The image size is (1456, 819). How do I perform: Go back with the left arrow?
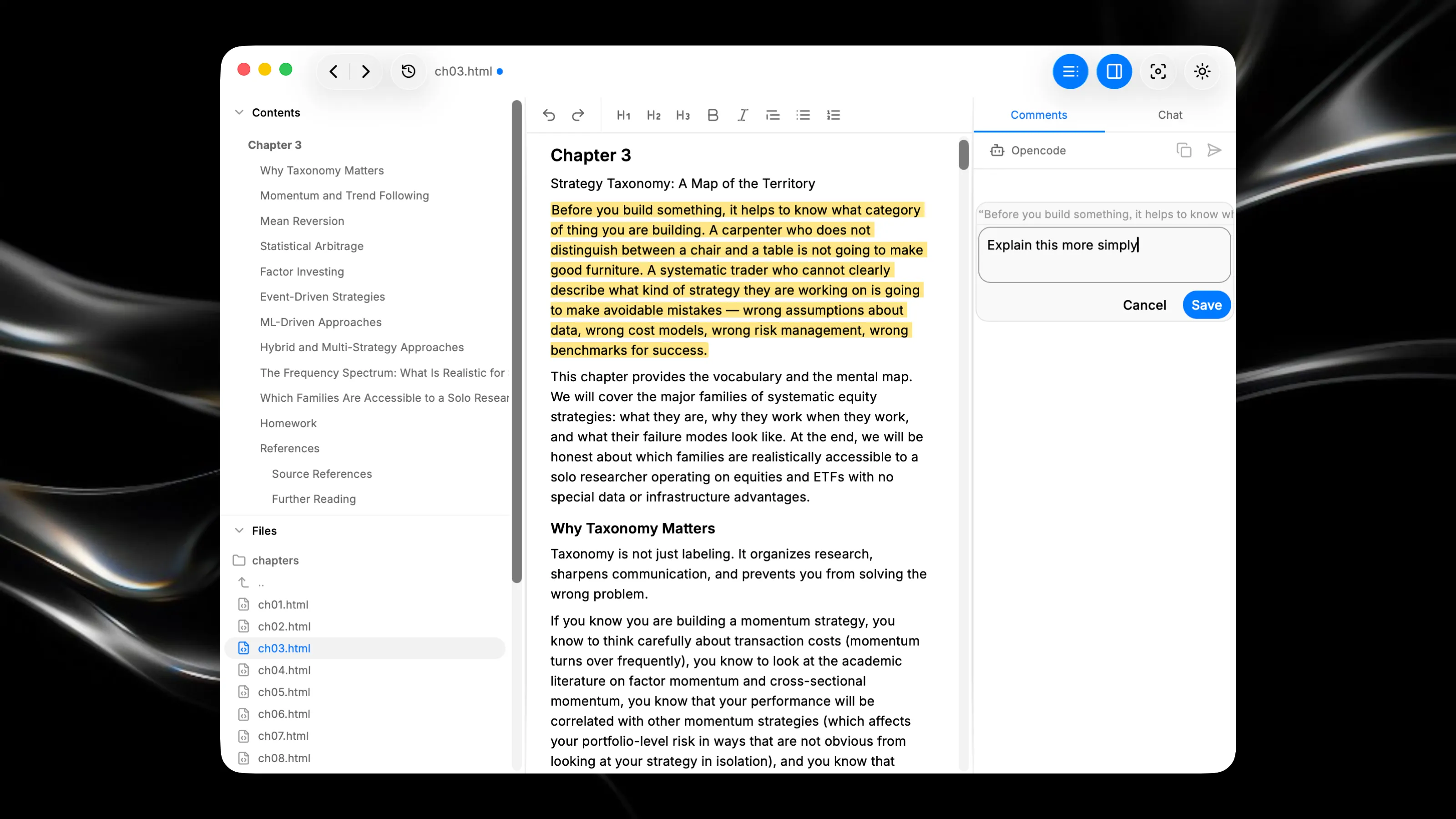coord(334,71)
